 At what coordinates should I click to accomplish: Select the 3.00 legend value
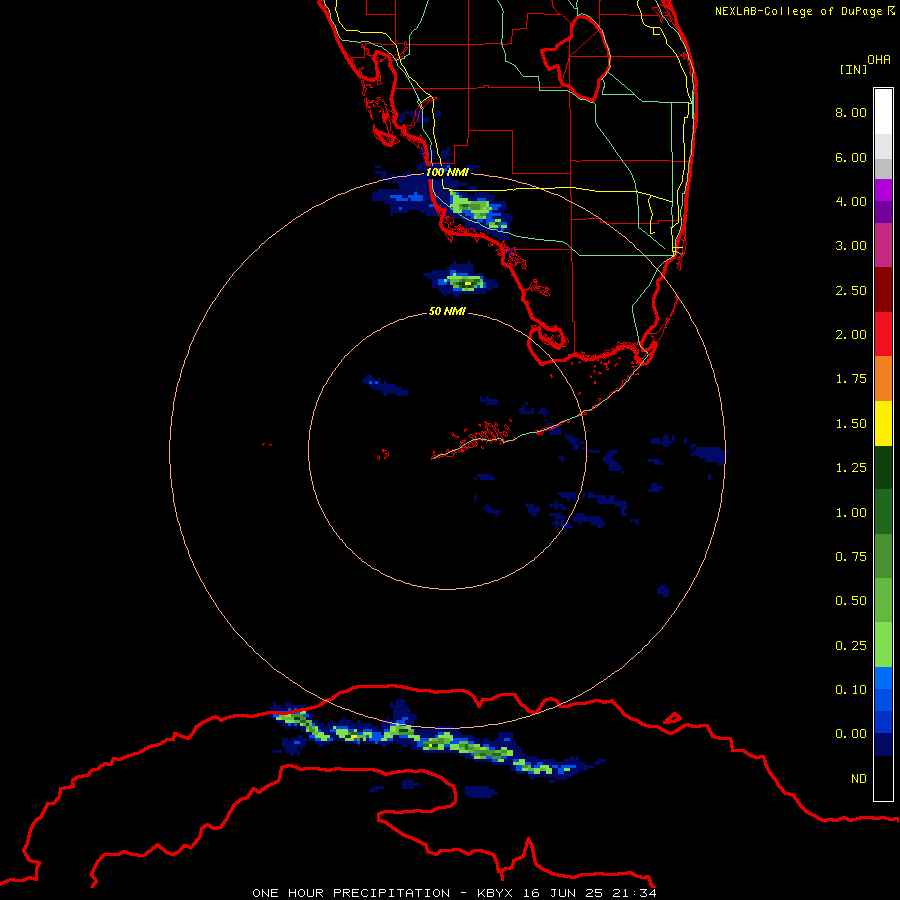click(851, 246)
